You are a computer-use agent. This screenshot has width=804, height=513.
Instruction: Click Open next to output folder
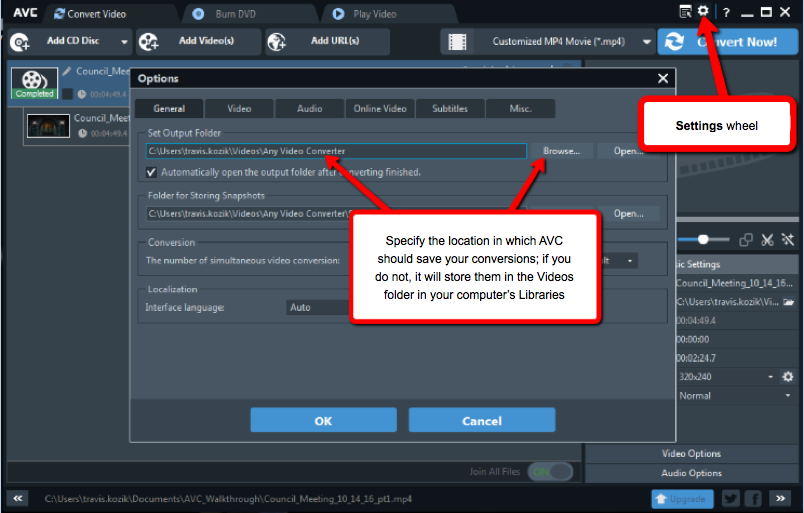click(x=629, y=151)
